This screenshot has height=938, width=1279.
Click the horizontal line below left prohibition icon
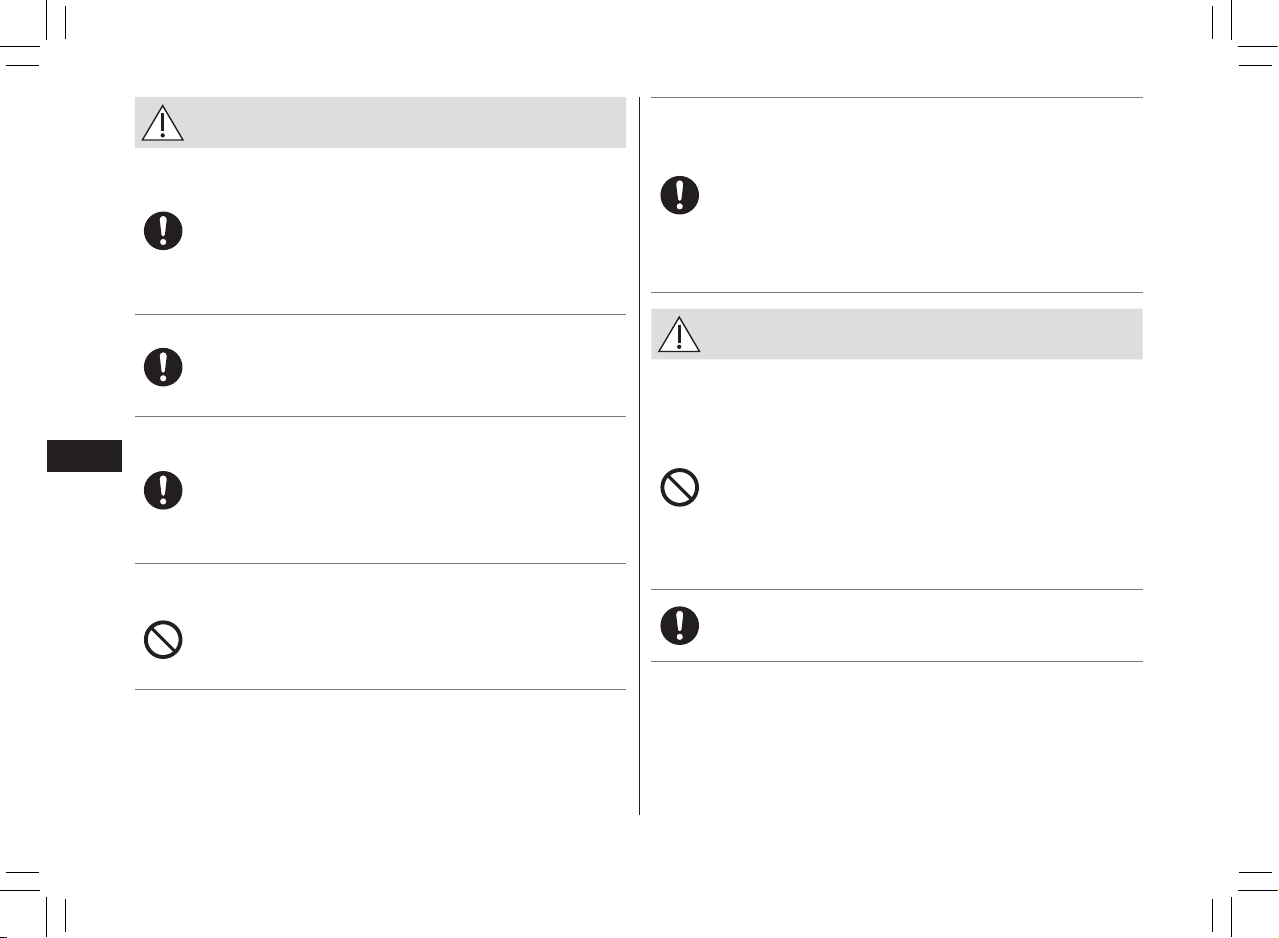pos(380,689)
